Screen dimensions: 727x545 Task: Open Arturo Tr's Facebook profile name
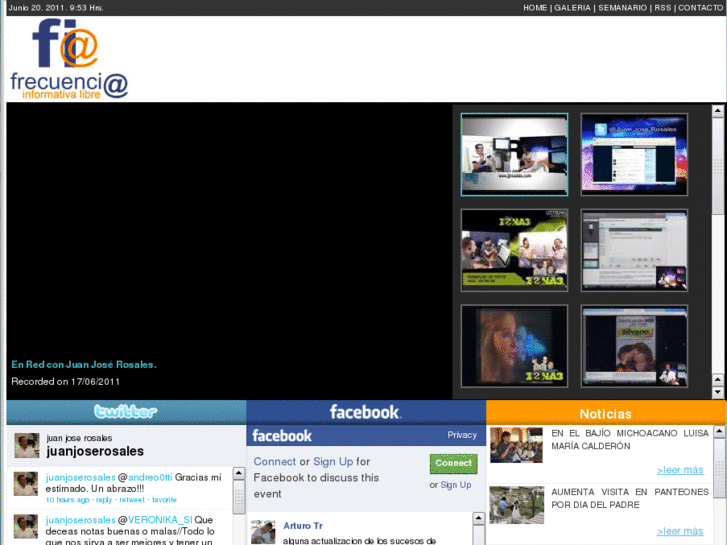[303, 526]
